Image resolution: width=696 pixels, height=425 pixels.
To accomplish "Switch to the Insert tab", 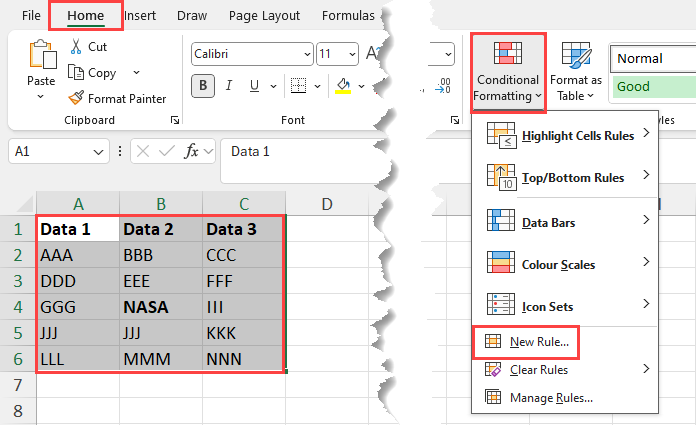I will (140, 15).
